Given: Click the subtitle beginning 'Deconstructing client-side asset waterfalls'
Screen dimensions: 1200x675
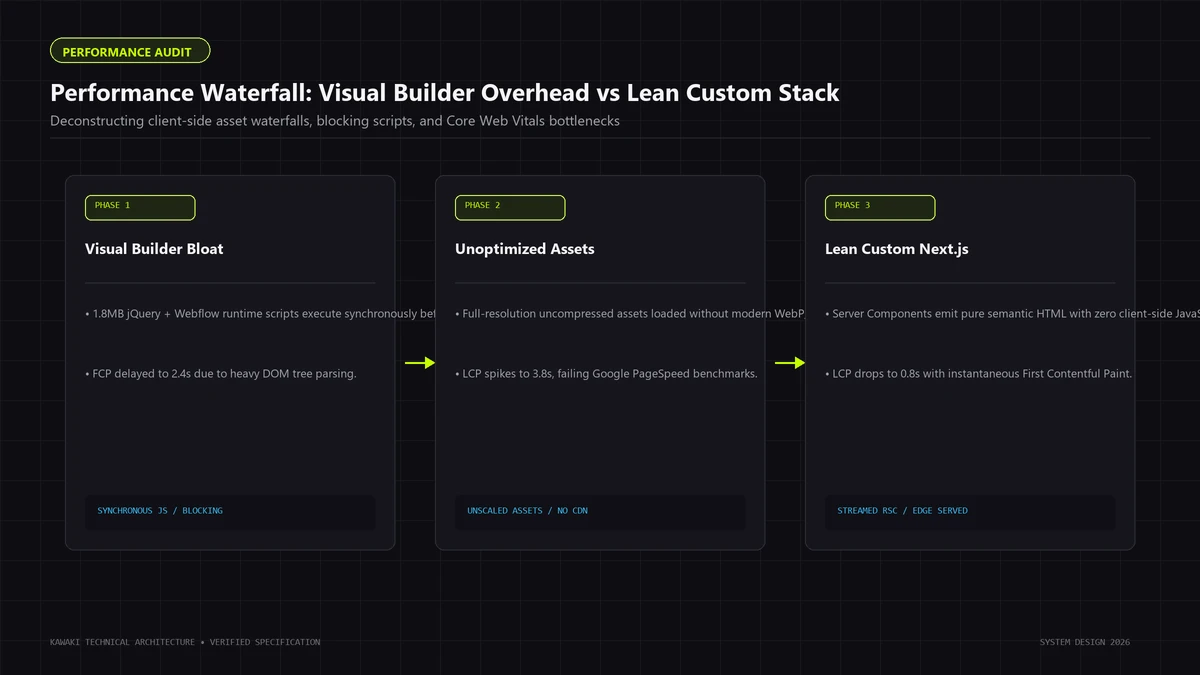Looking at the screenshot, I should [335, 121].
